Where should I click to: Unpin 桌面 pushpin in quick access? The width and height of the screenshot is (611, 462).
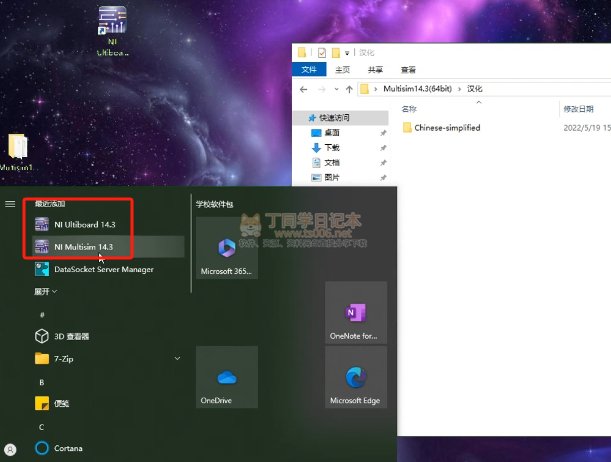[x=383, y=133]
